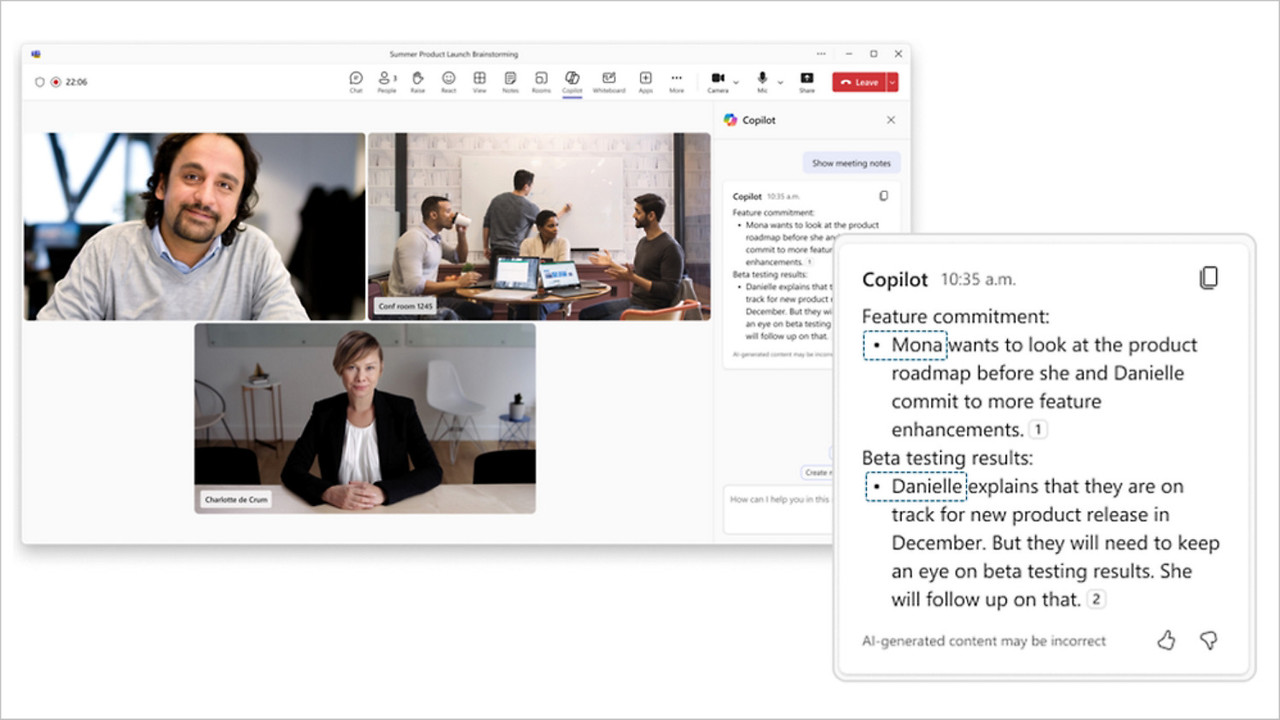This screenshot has height=720, width=1280.
Task: Expand the Camera options dropdown arrow
Action: (736, 83)
